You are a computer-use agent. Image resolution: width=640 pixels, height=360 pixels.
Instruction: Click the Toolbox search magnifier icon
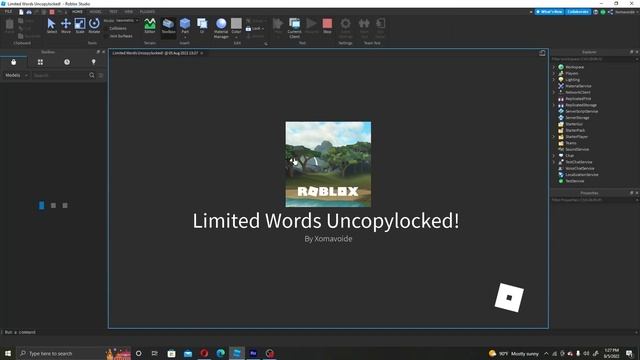click(92, 75)
